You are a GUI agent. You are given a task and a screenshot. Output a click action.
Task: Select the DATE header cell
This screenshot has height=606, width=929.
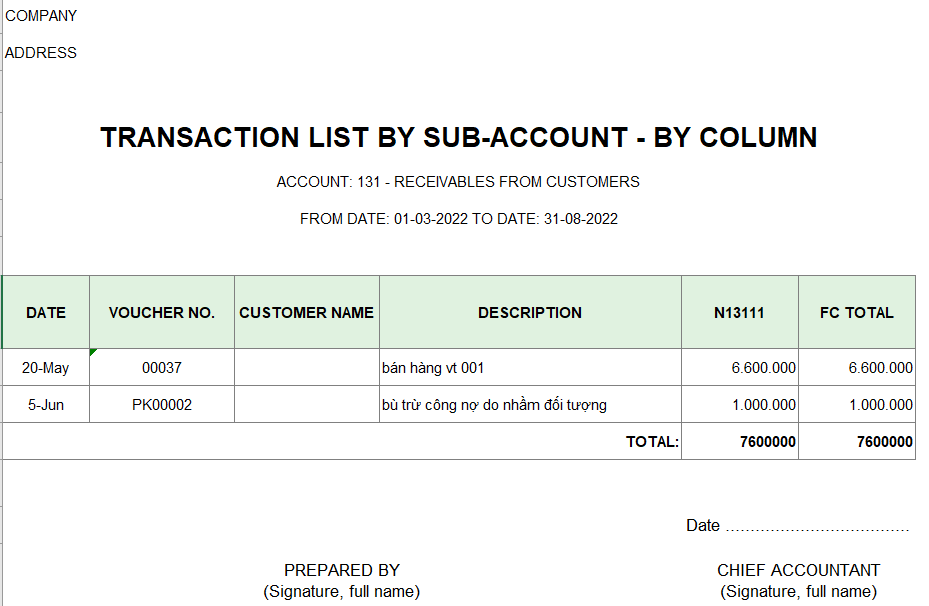click(46, 312)
